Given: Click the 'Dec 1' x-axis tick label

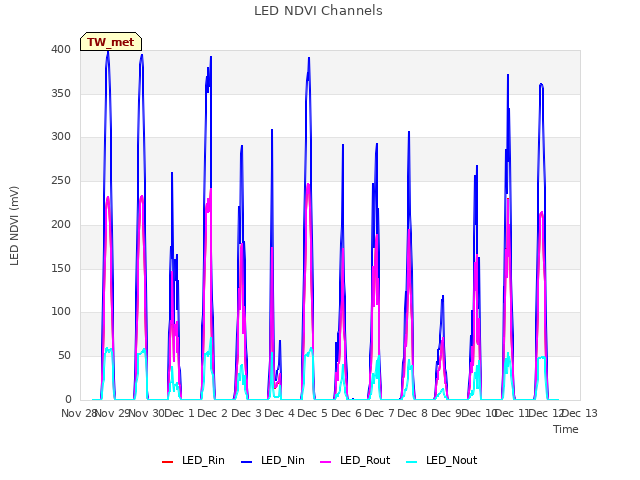Looking at the screenshot, I should point(179,413).
